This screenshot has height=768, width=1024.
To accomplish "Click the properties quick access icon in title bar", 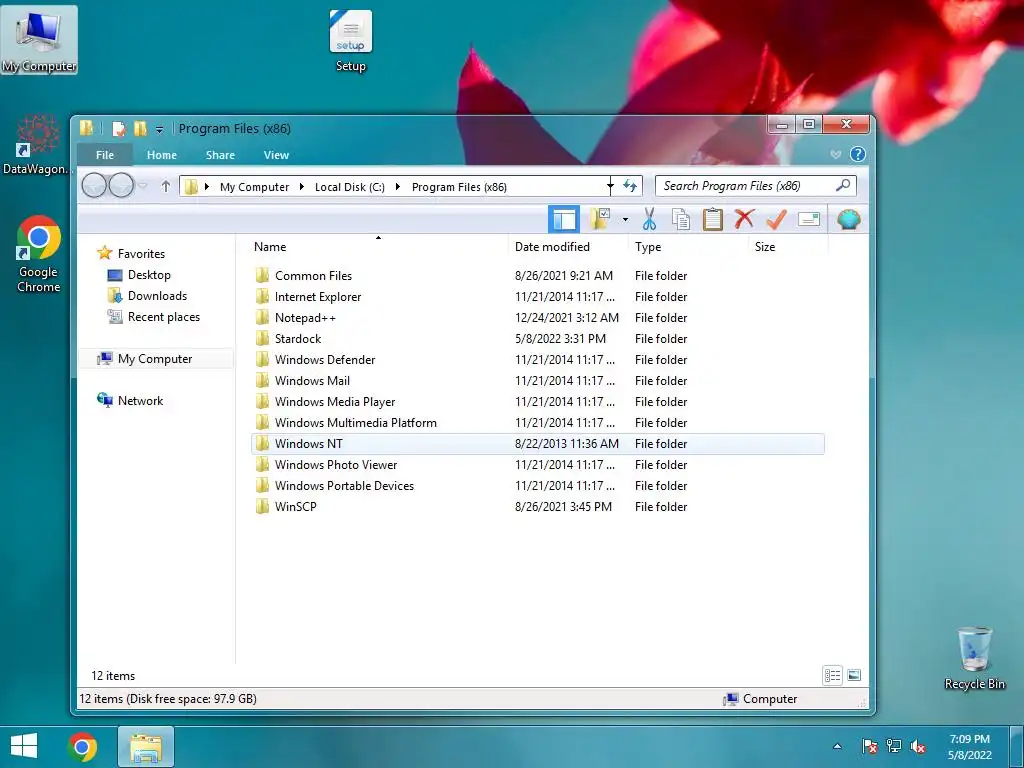I will point(119,129).
